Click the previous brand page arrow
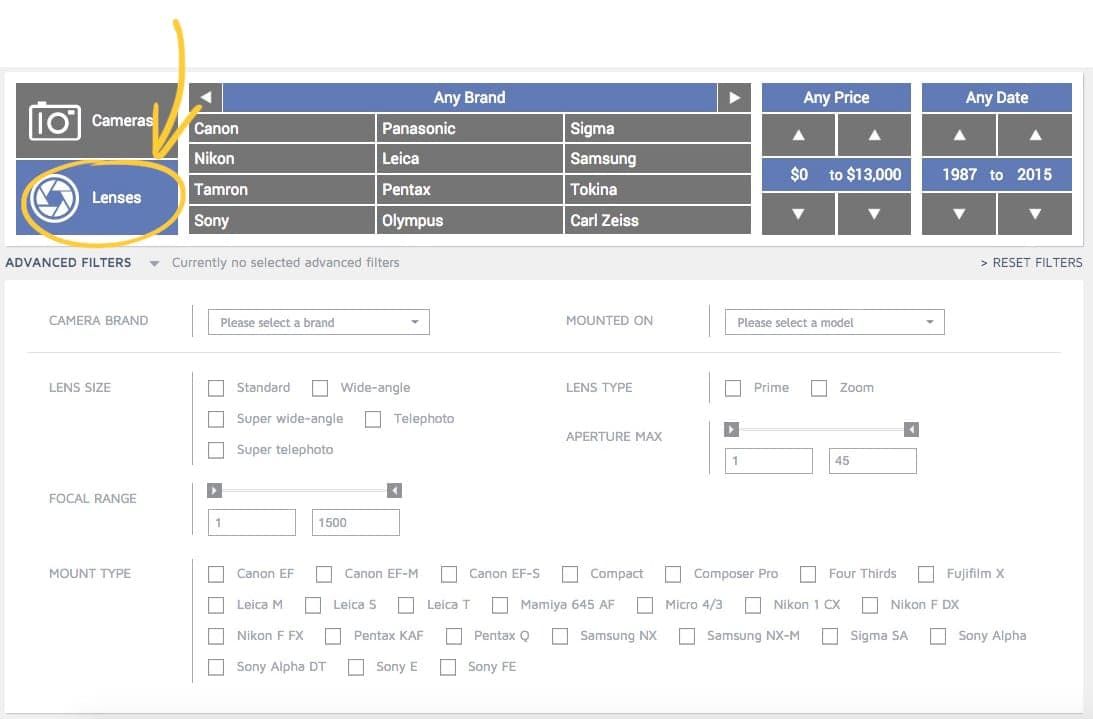1093x719 pixels. [206, 98]
